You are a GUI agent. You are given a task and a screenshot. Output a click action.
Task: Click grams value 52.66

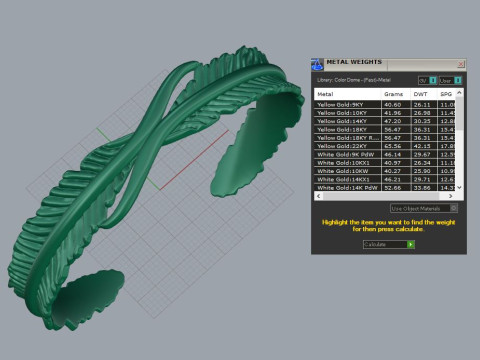(x=392, y=188)
